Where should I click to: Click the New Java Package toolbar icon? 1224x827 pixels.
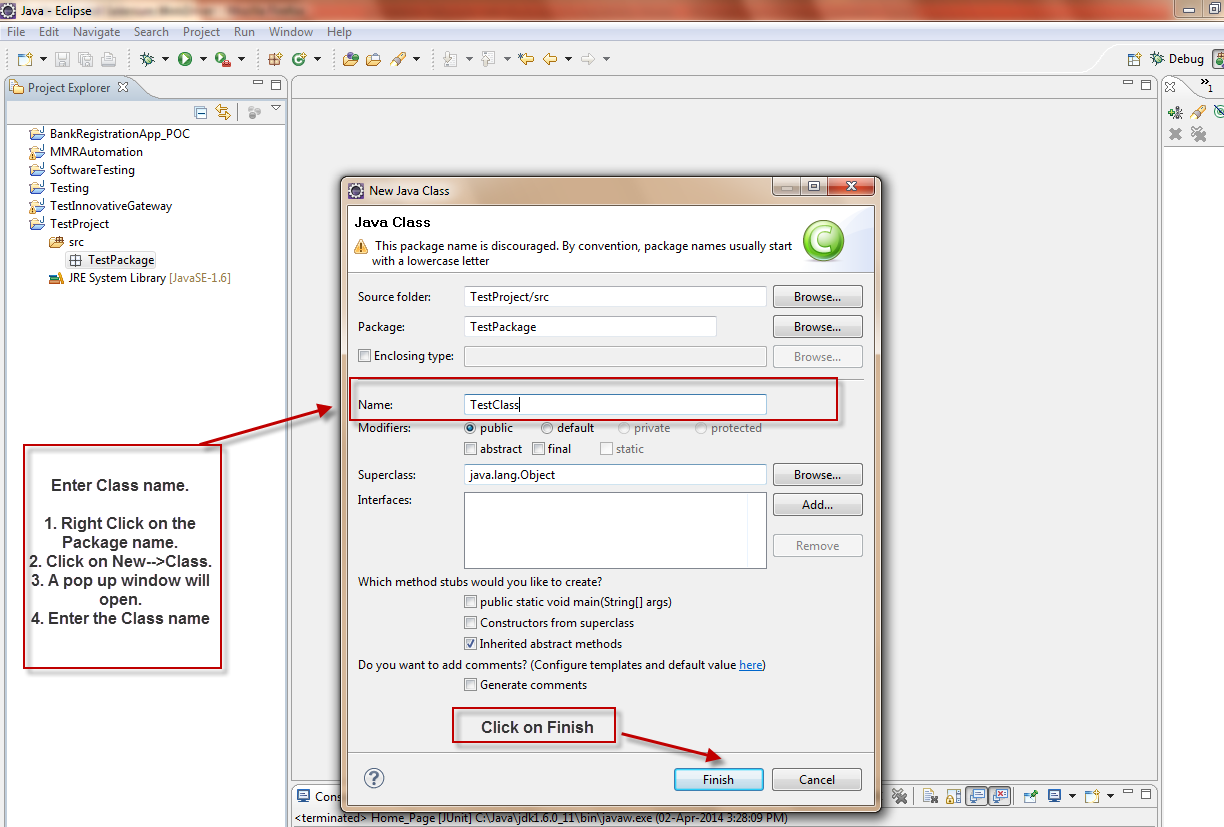coord(275,59)
